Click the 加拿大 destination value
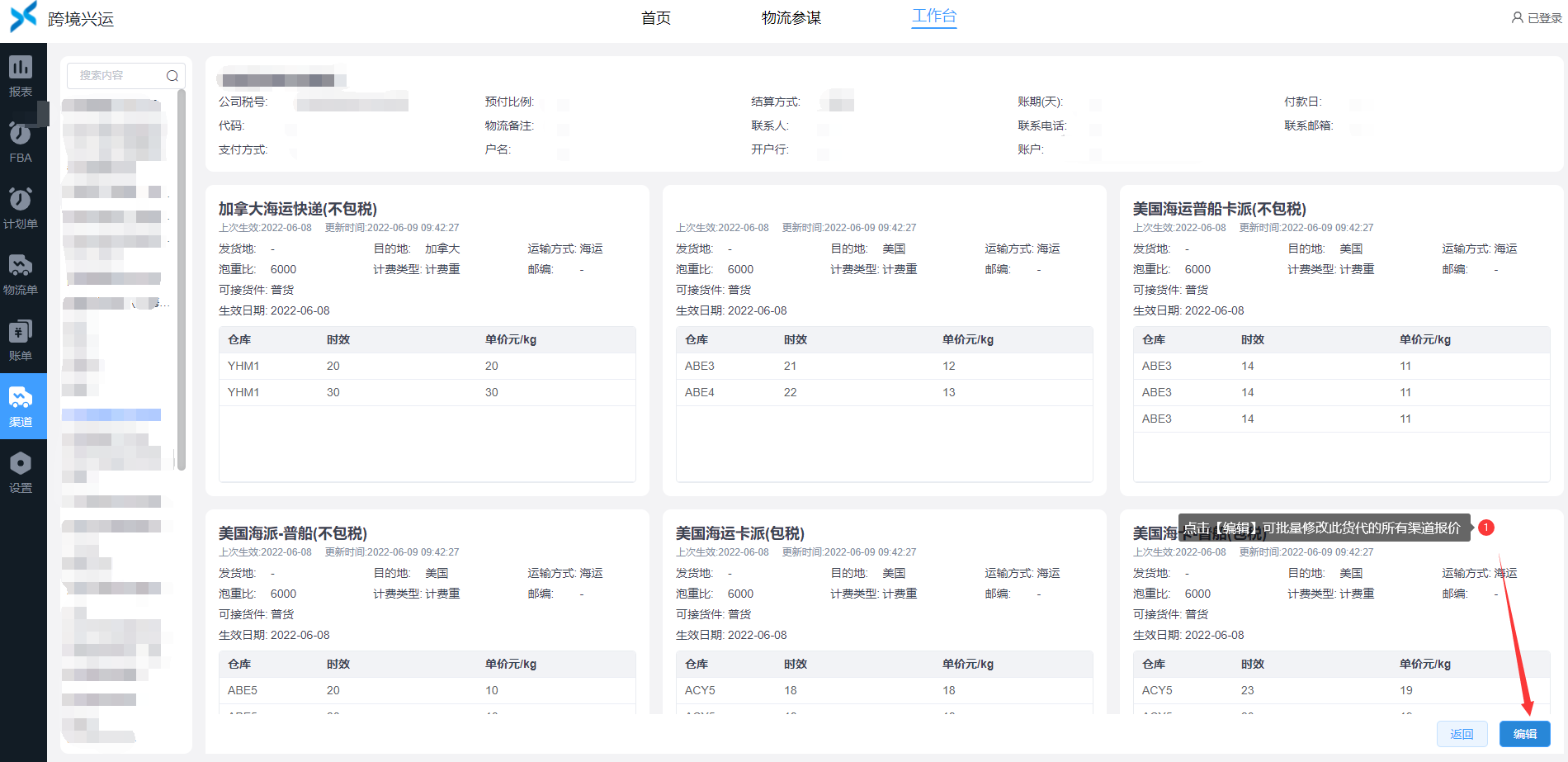1568x762 pixels. click(442, 248)
